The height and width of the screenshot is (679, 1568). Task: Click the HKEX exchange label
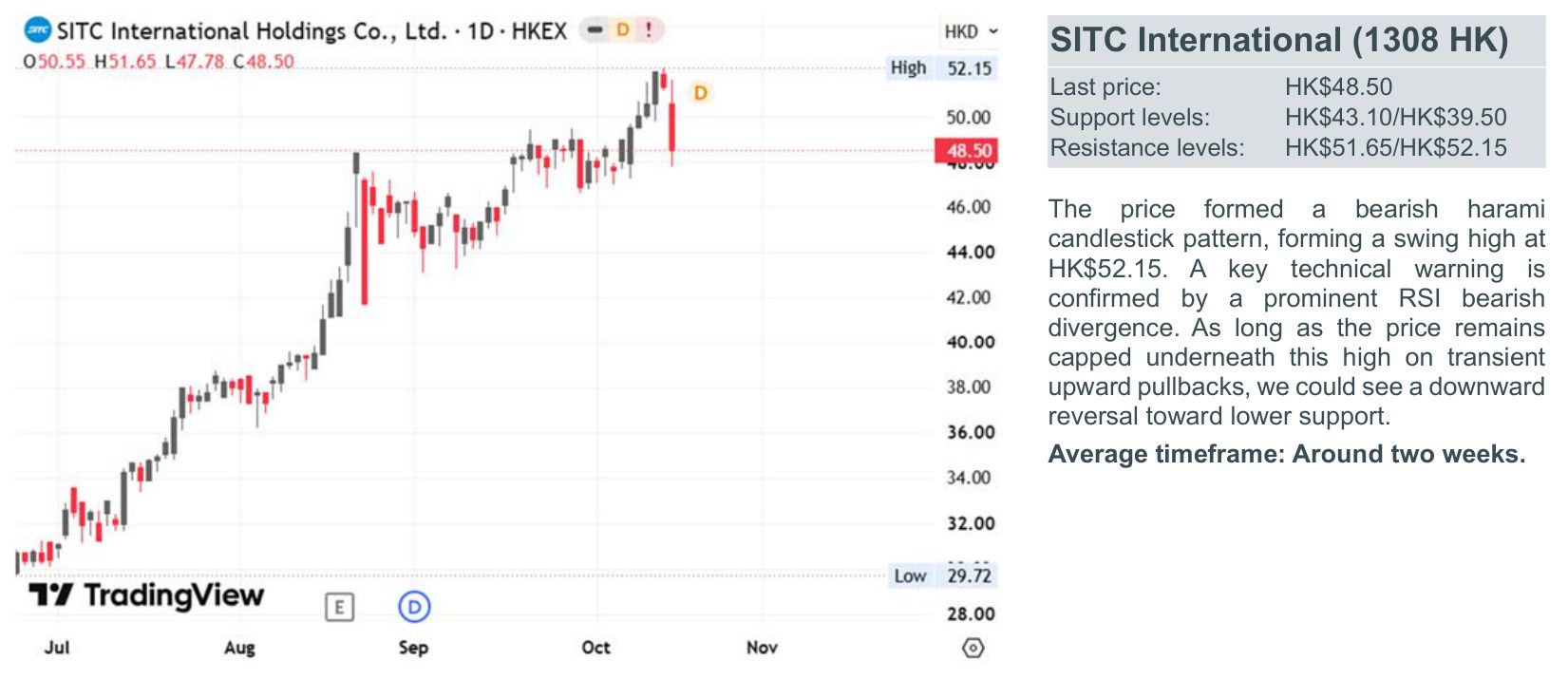538,31
